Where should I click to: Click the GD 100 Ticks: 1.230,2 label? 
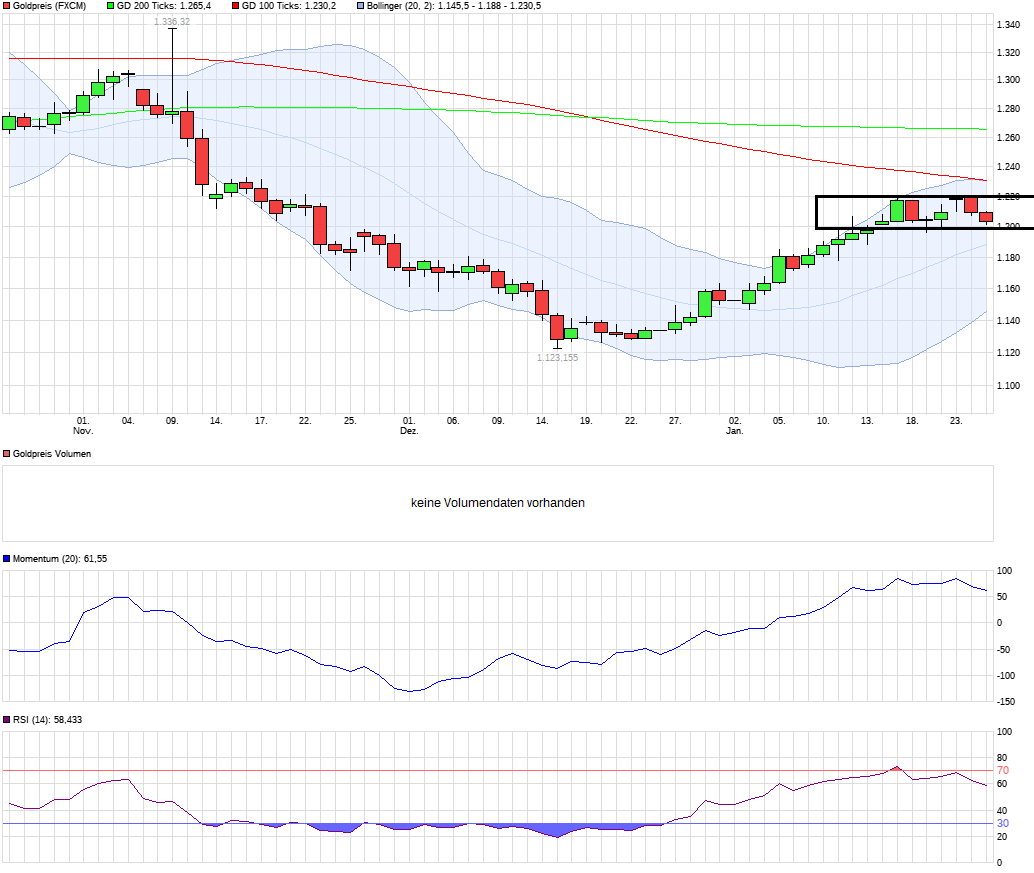(289, 6)
